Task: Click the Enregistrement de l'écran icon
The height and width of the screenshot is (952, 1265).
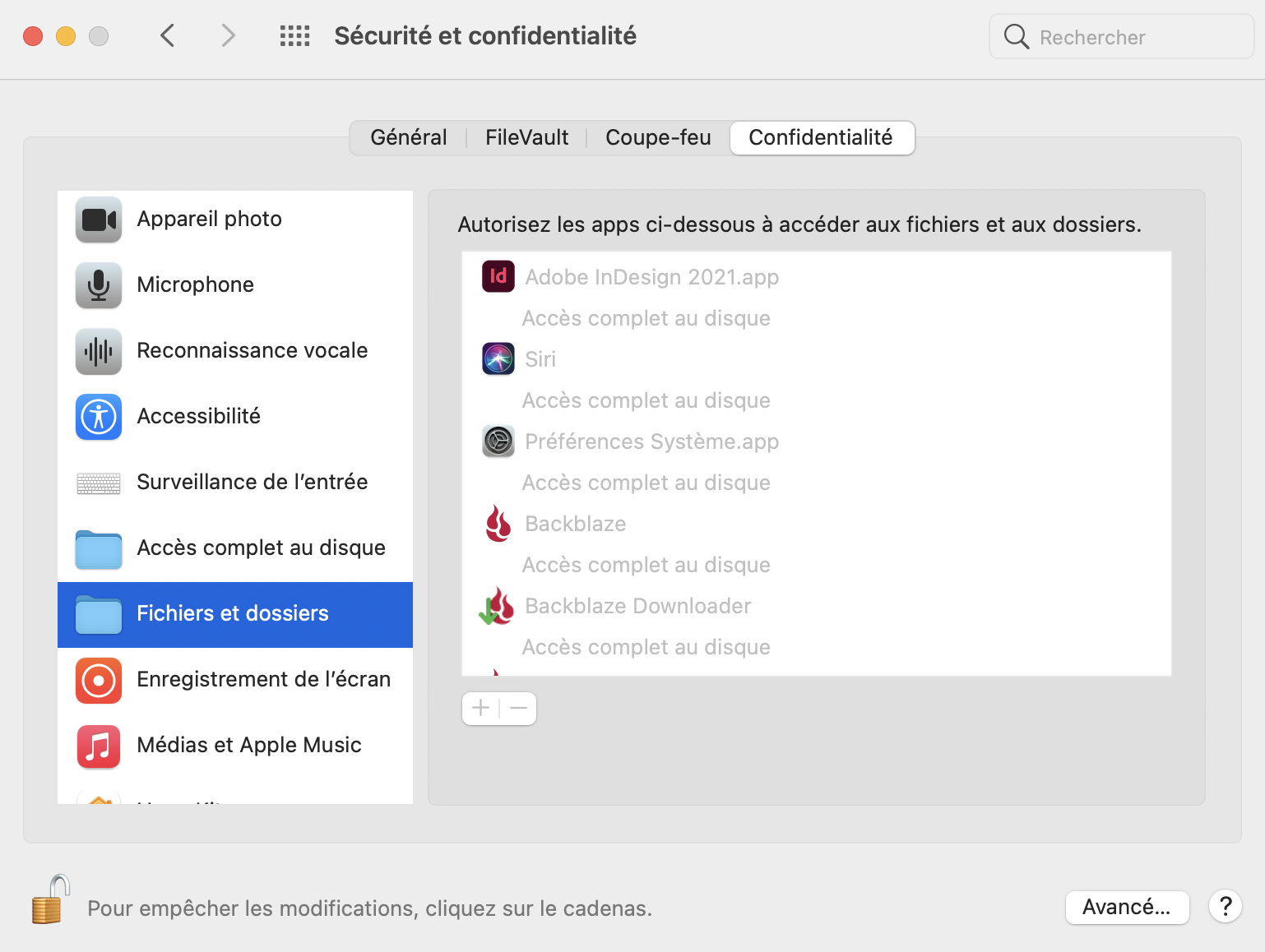Action: coord(99,680)
